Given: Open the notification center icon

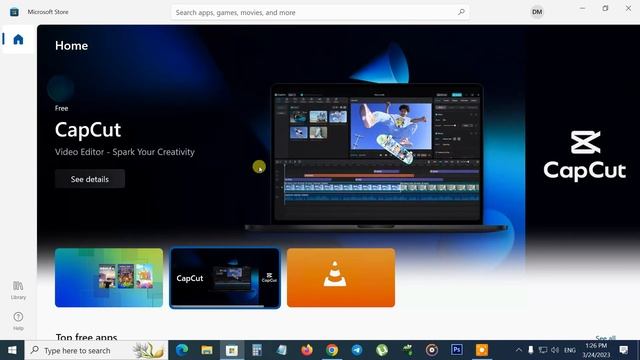Looking at the screenshot, I should (x=624, y=350).
